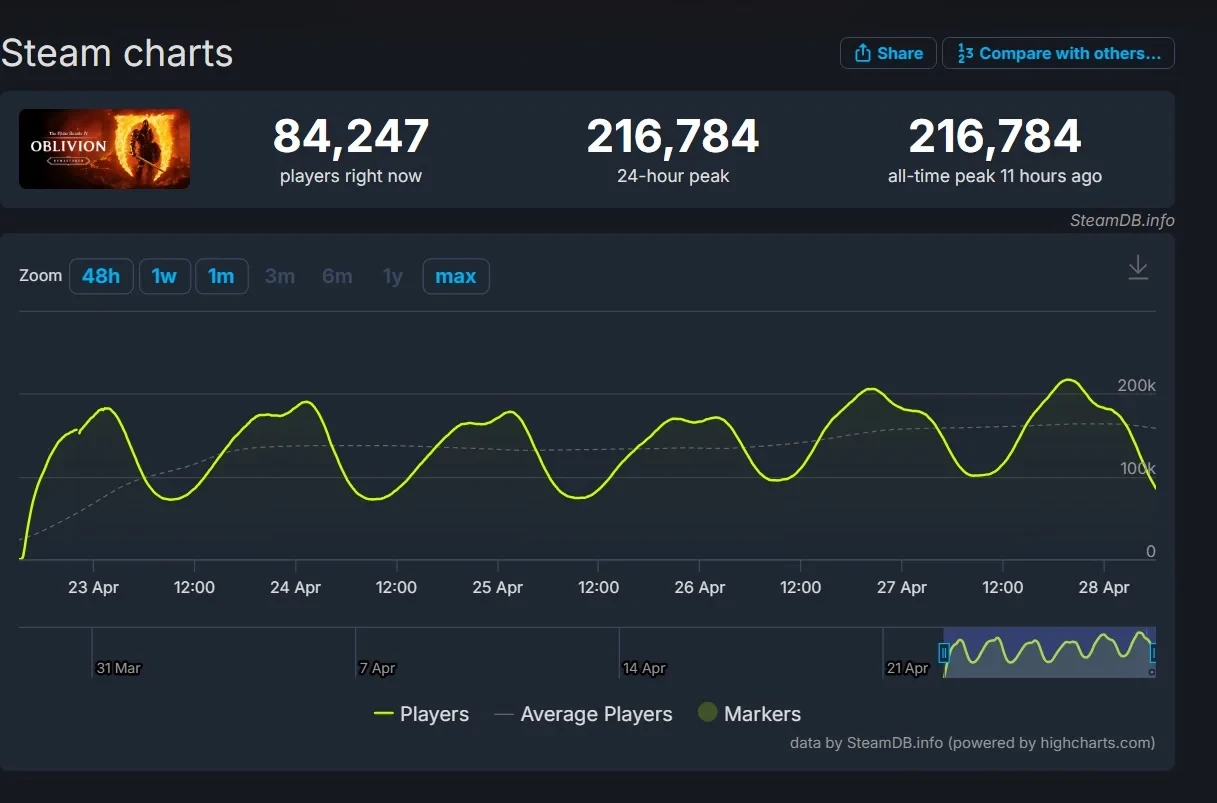Hide the Average Players series
Viewport: 1217px width, 803px height.
(x=584, y=714)
